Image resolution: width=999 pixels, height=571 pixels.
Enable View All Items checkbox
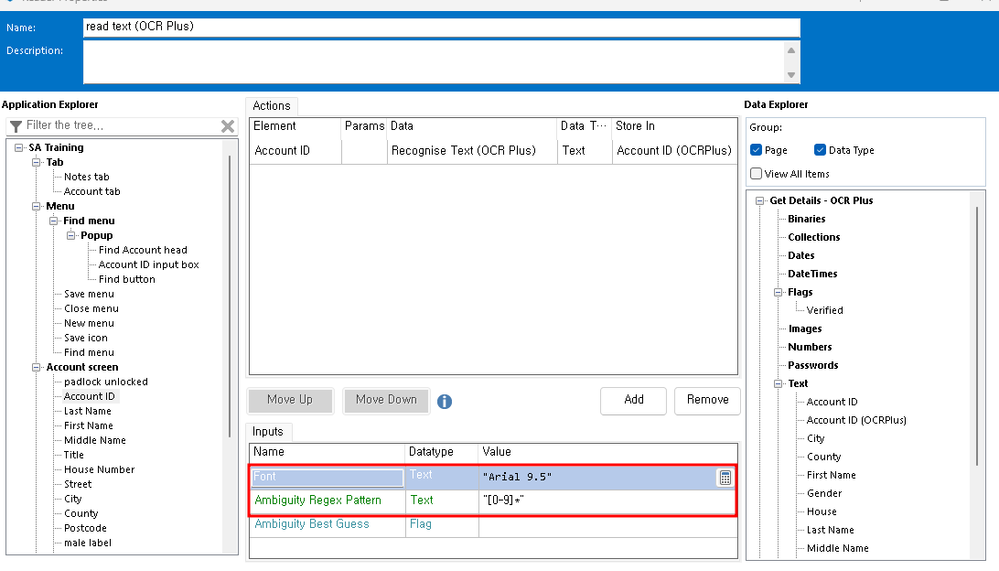756,174
